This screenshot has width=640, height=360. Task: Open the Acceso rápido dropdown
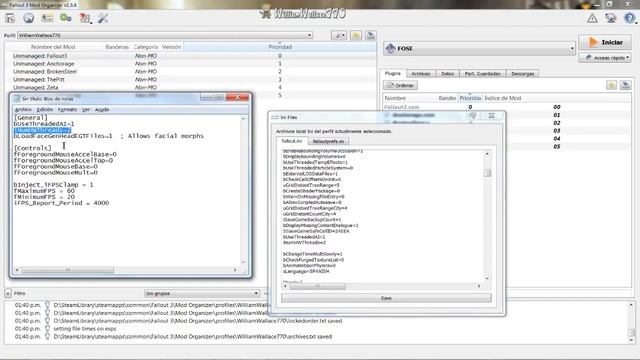605,58
